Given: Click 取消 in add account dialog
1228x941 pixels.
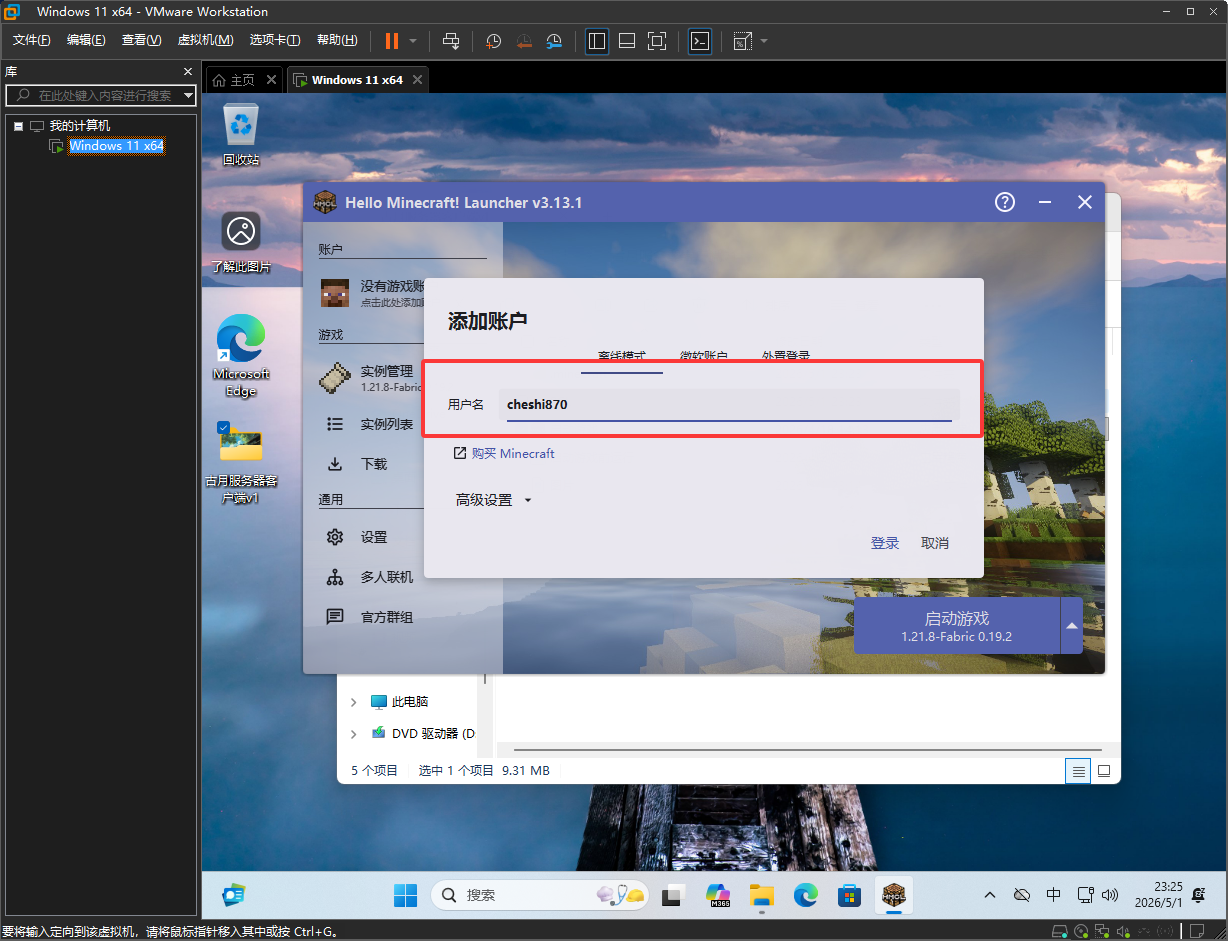Looking at the screenshot, I should [935, 543].
